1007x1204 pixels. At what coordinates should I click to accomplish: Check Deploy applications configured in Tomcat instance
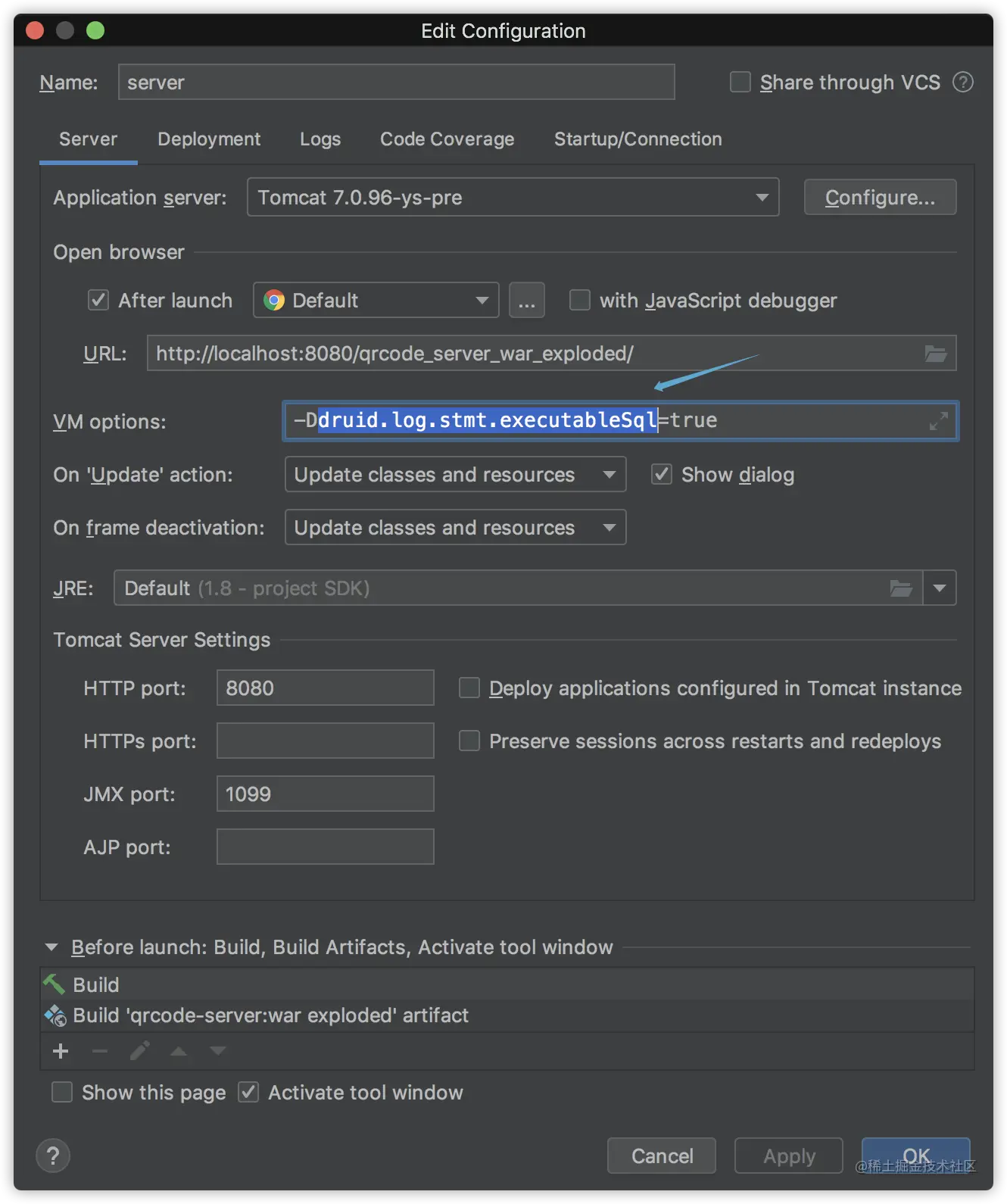[469, 688]
